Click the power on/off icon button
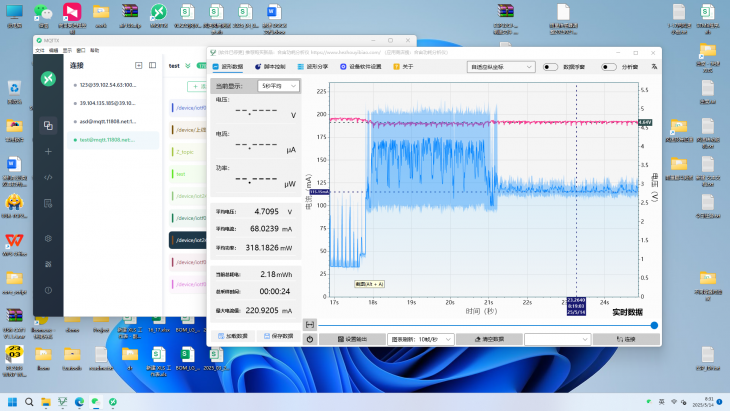Viewport: 730px width, 411px height. (310, 339)
